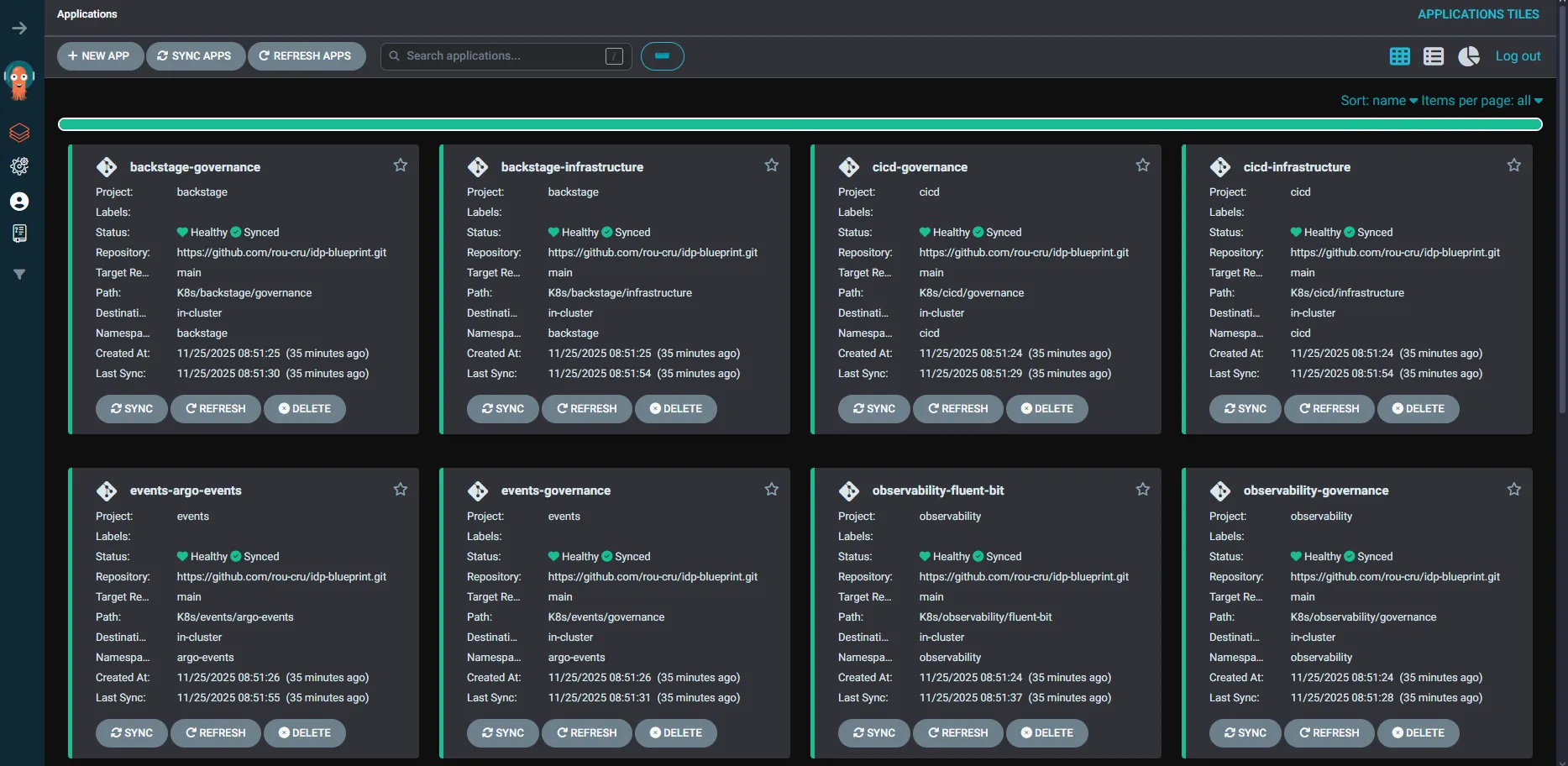
Task: Click the NEW APP button
Action: pos(100,56)
